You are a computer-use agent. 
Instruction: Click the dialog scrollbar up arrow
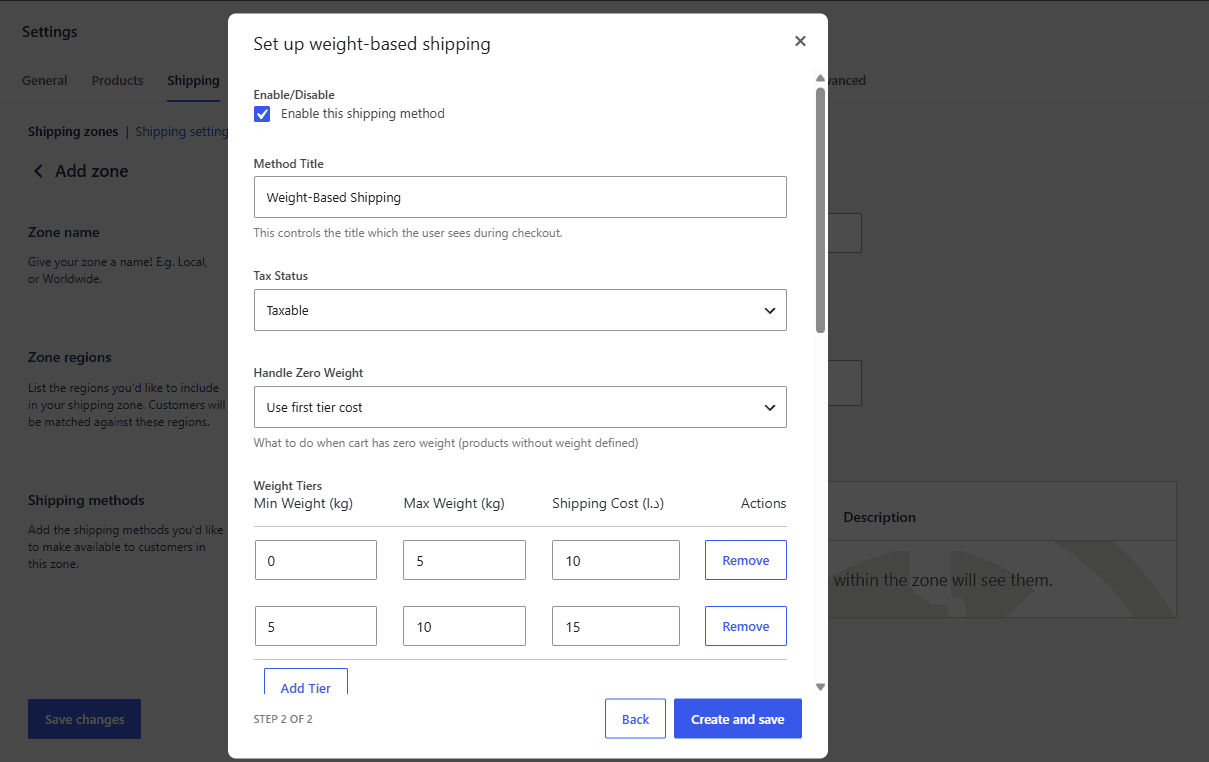pyautogui.click(x=820, y=78)
